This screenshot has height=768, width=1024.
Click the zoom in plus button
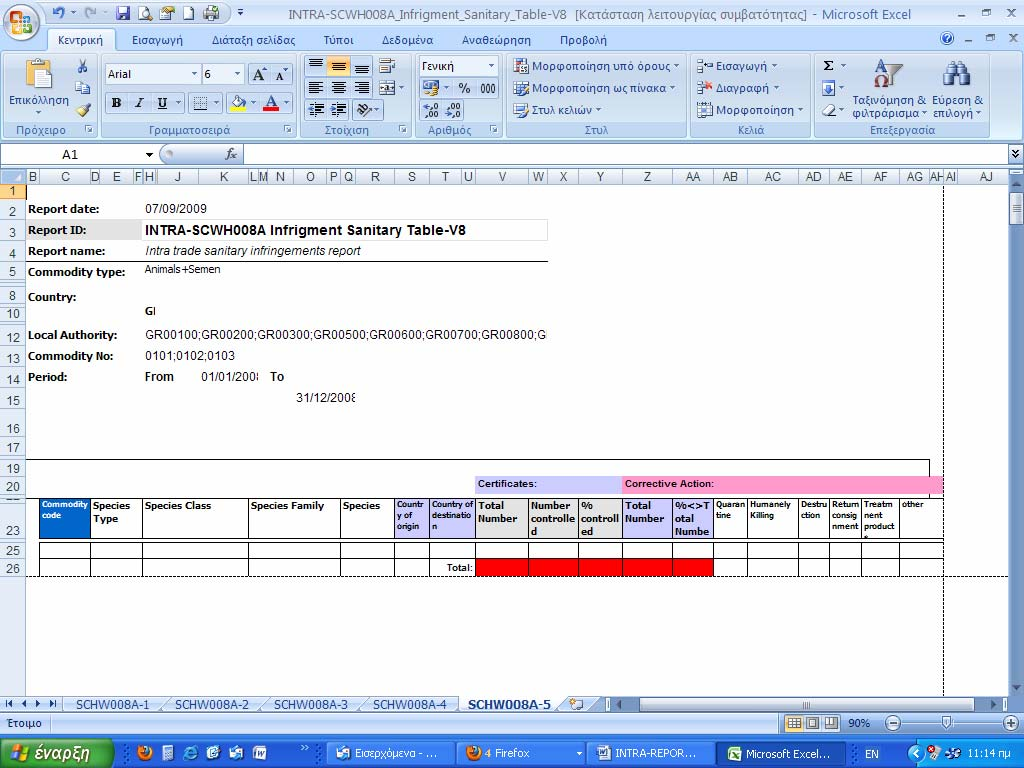tap(1011, 723)
